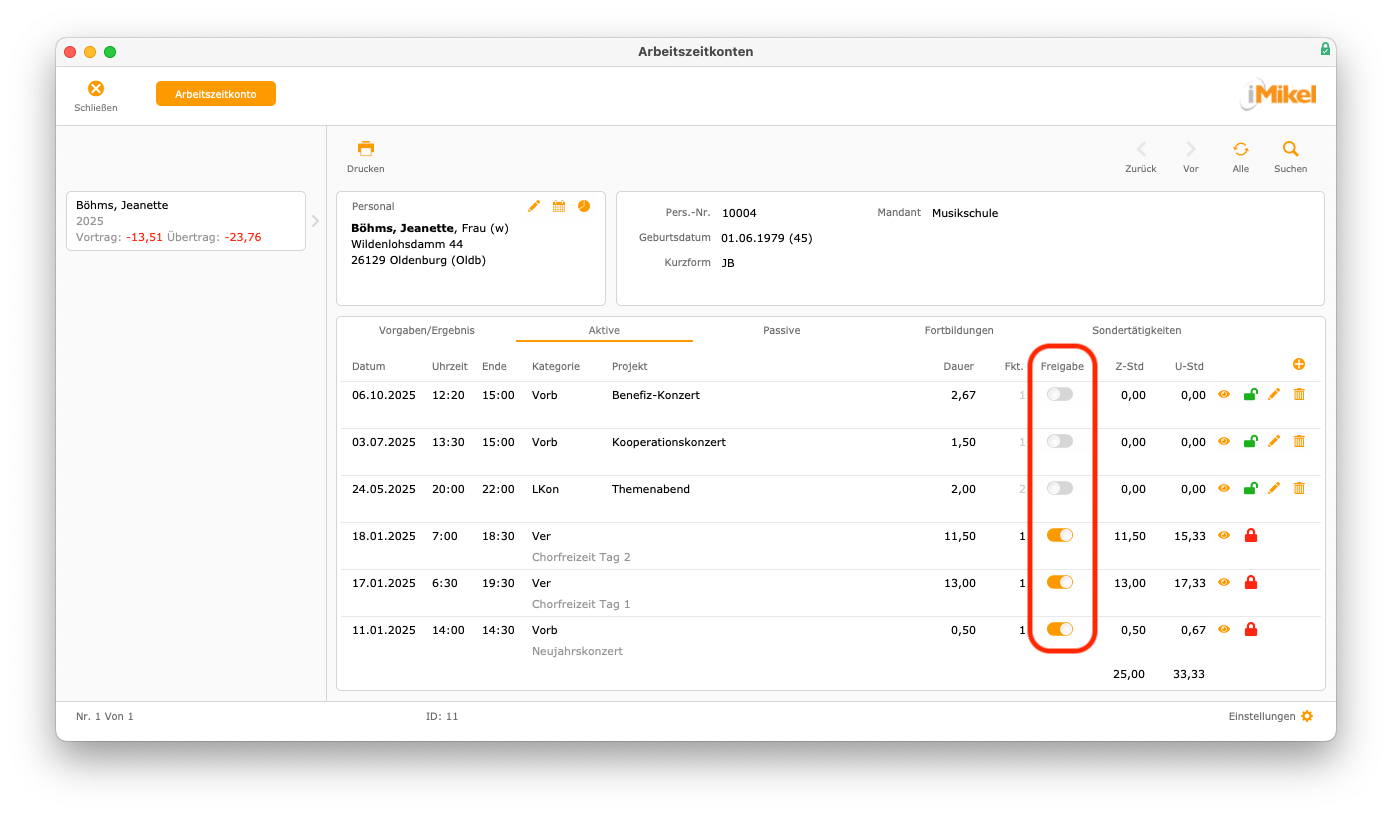Click the Schließen icon in toolbar
This screenshot has height=815, width=1392.
coord(96,89)
